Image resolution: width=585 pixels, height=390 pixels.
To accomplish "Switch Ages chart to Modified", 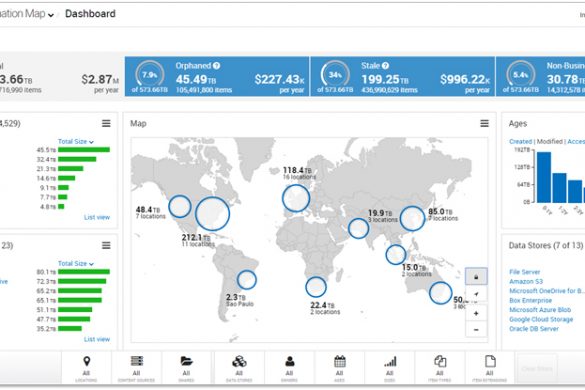I will point(550,141).
